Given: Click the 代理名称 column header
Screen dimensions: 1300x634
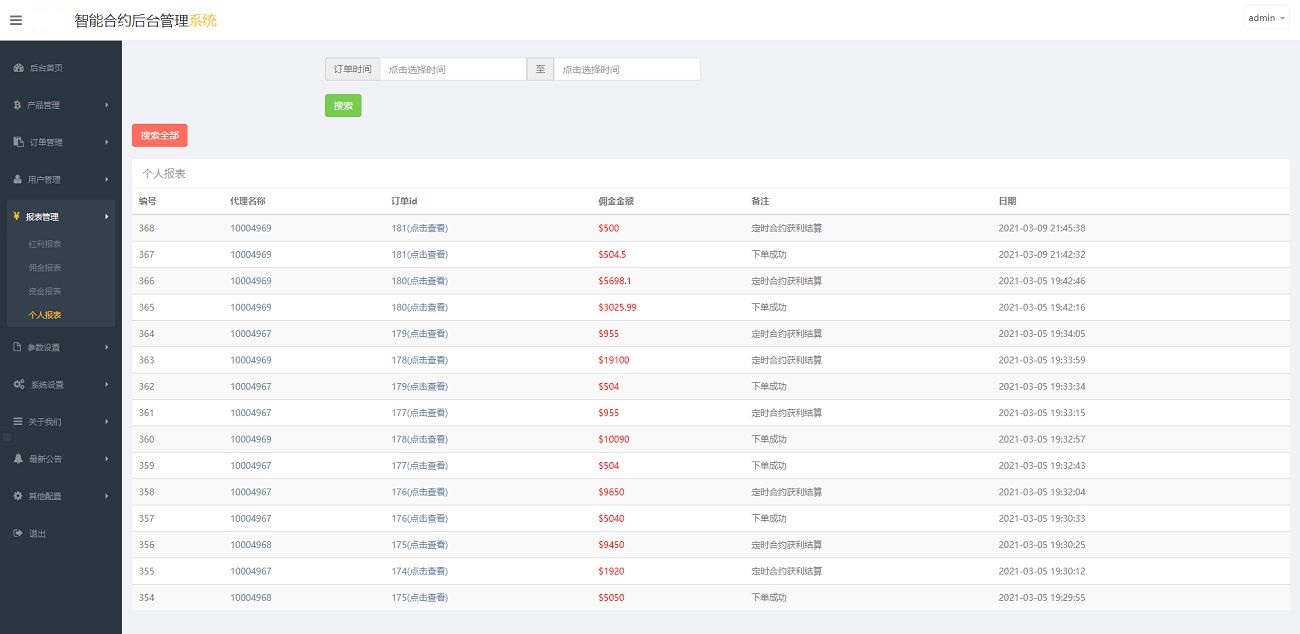Looking at the screenshot, I should (x=248, y=201).
